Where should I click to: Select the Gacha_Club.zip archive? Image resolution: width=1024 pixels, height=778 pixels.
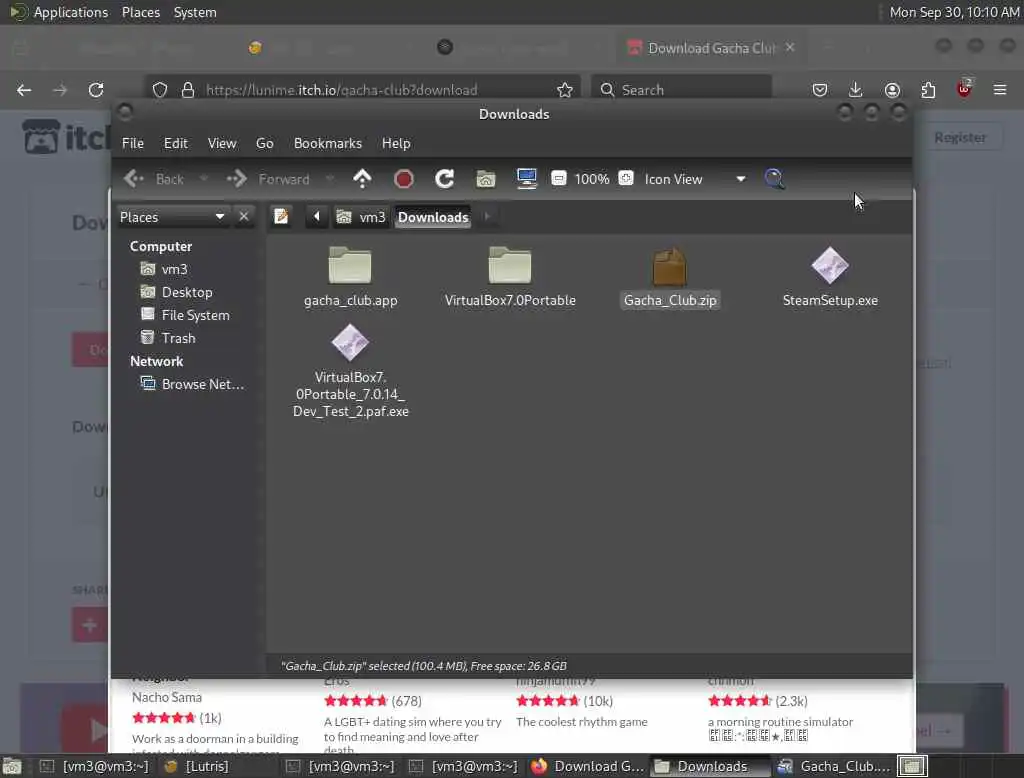pyautogui.click(x=670, y=277)
